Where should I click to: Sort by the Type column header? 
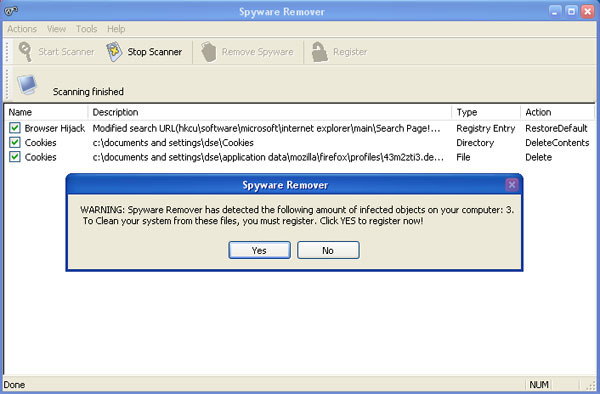point(486,112)
